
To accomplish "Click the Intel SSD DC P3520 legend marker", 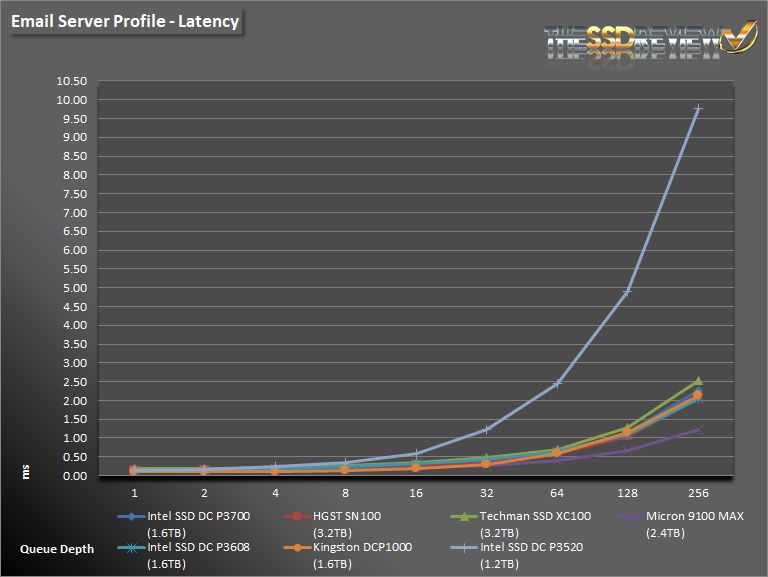I will pyautogui.click(x=464, y=548).
